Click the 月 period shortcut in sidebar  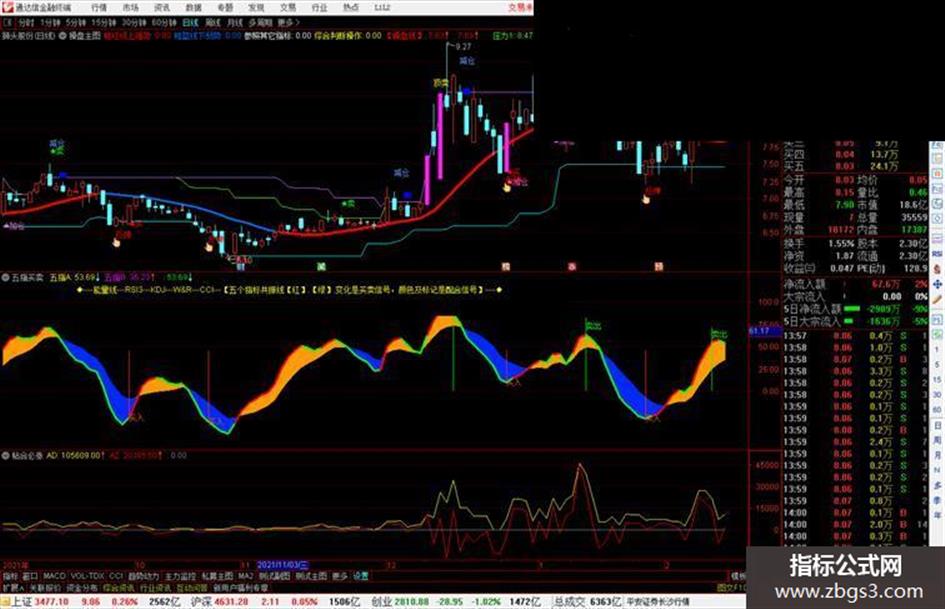point(937,455)
